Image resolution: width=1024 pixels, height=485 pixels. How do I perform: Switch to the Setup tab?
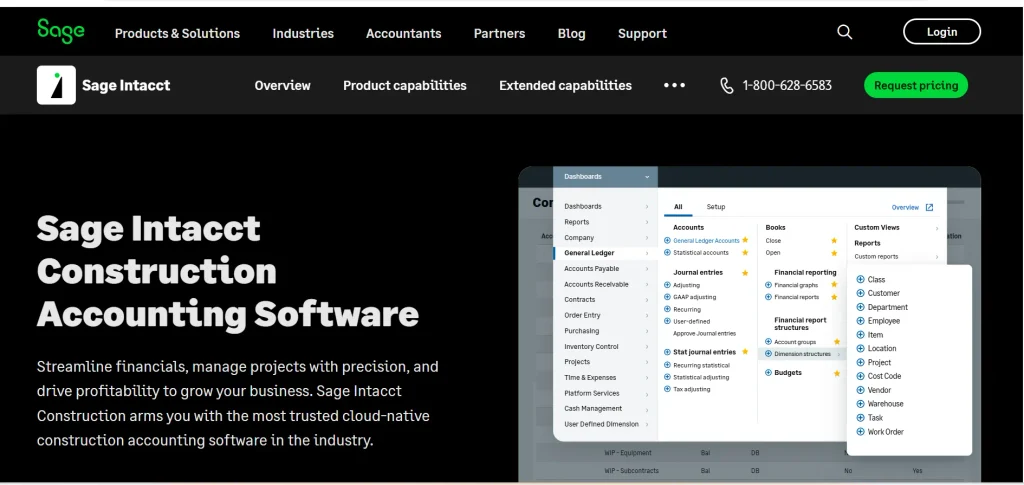(x=716, y=207)
